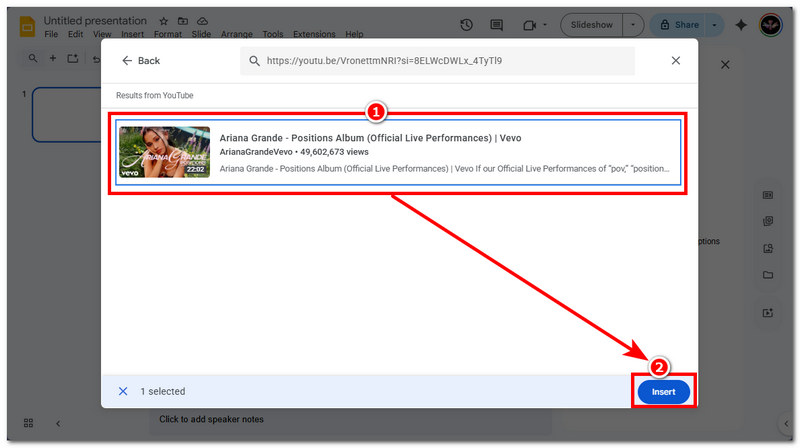Image resolution: width=800 pixels, height=448 pixels.
Task: Click the Gemini sparkle icon
Action: click(x=741, y=25)
